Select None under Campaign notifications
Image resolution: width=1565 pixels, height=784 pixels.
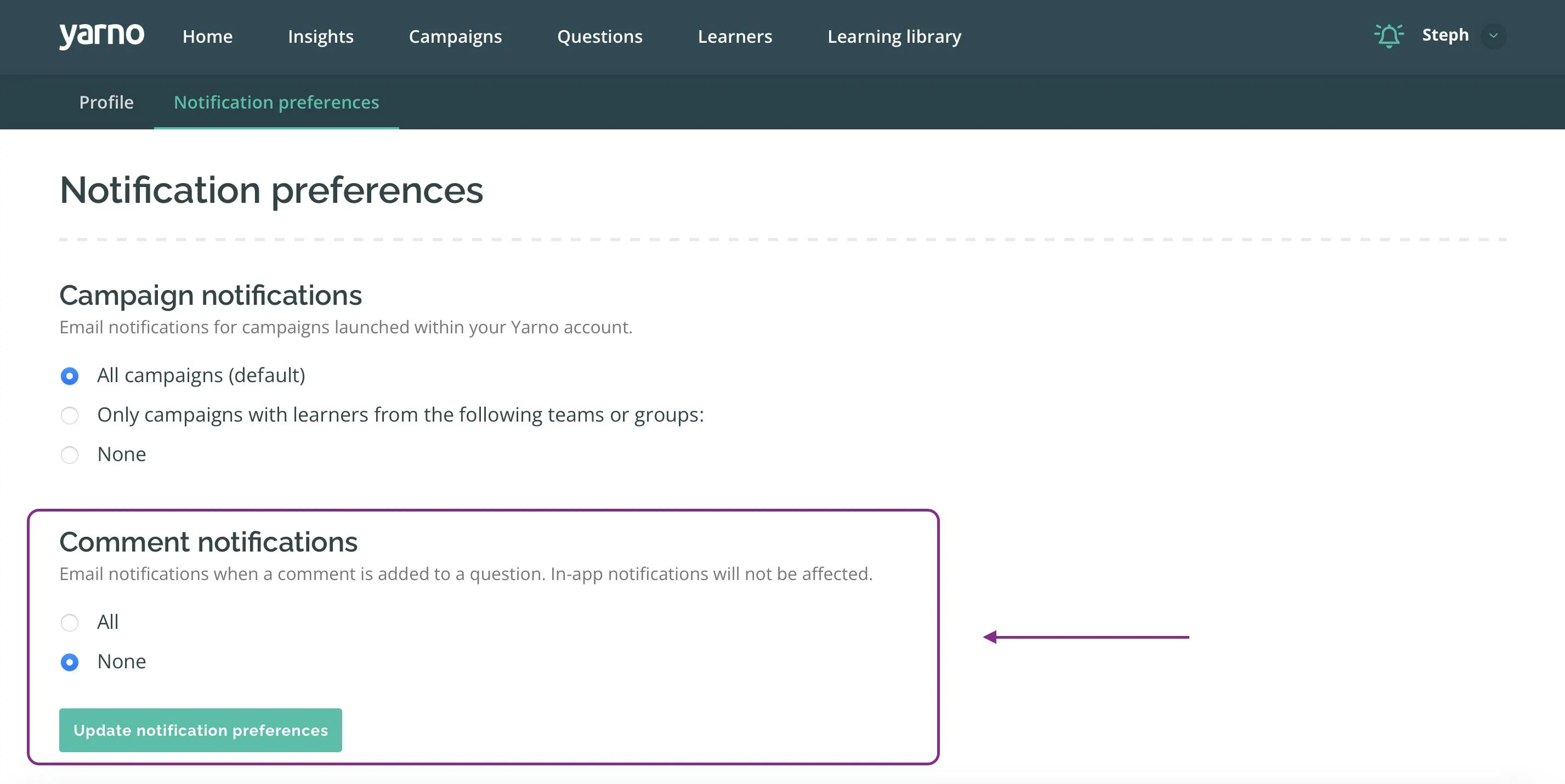point(70,456)
